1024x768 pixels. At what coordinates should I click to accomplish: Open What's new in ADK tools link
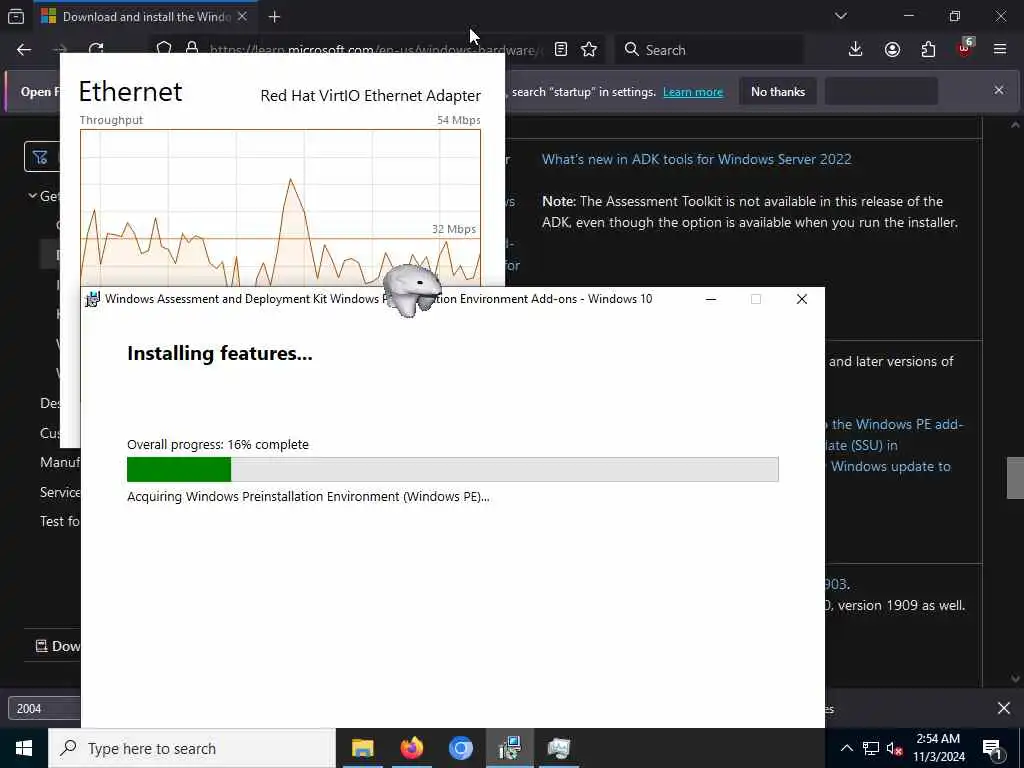coord(696,159)
